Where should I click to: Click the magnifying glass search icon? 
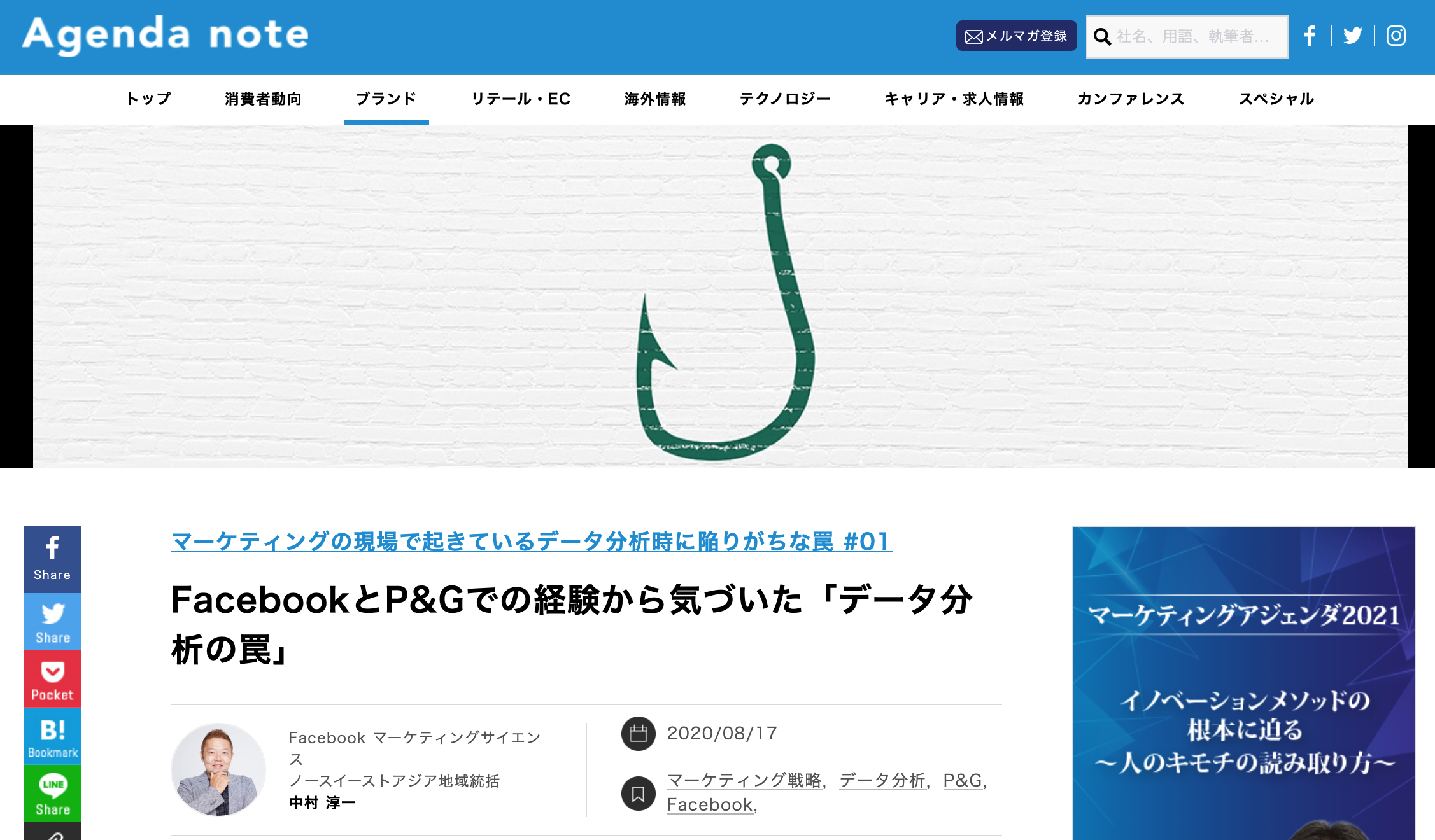click(1102, 37)
